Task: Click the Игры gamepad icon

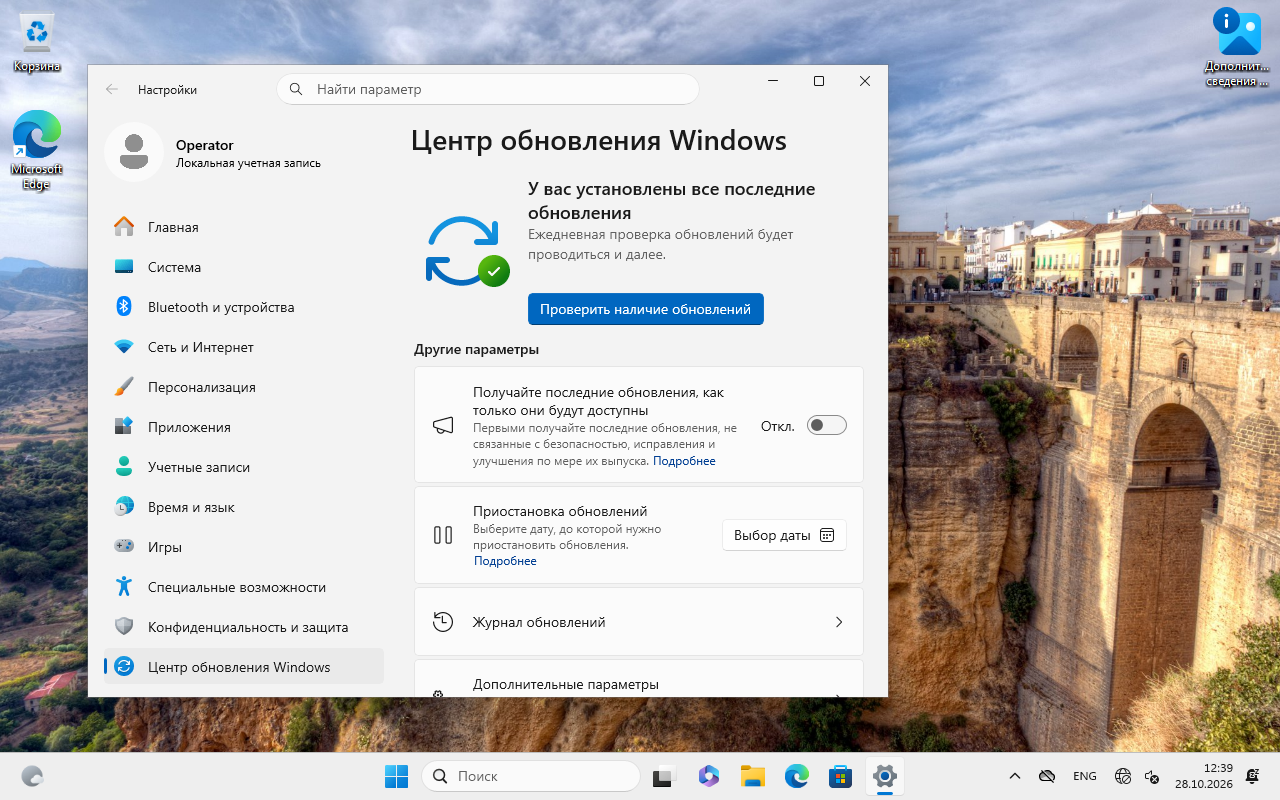Action: [124, 547]
